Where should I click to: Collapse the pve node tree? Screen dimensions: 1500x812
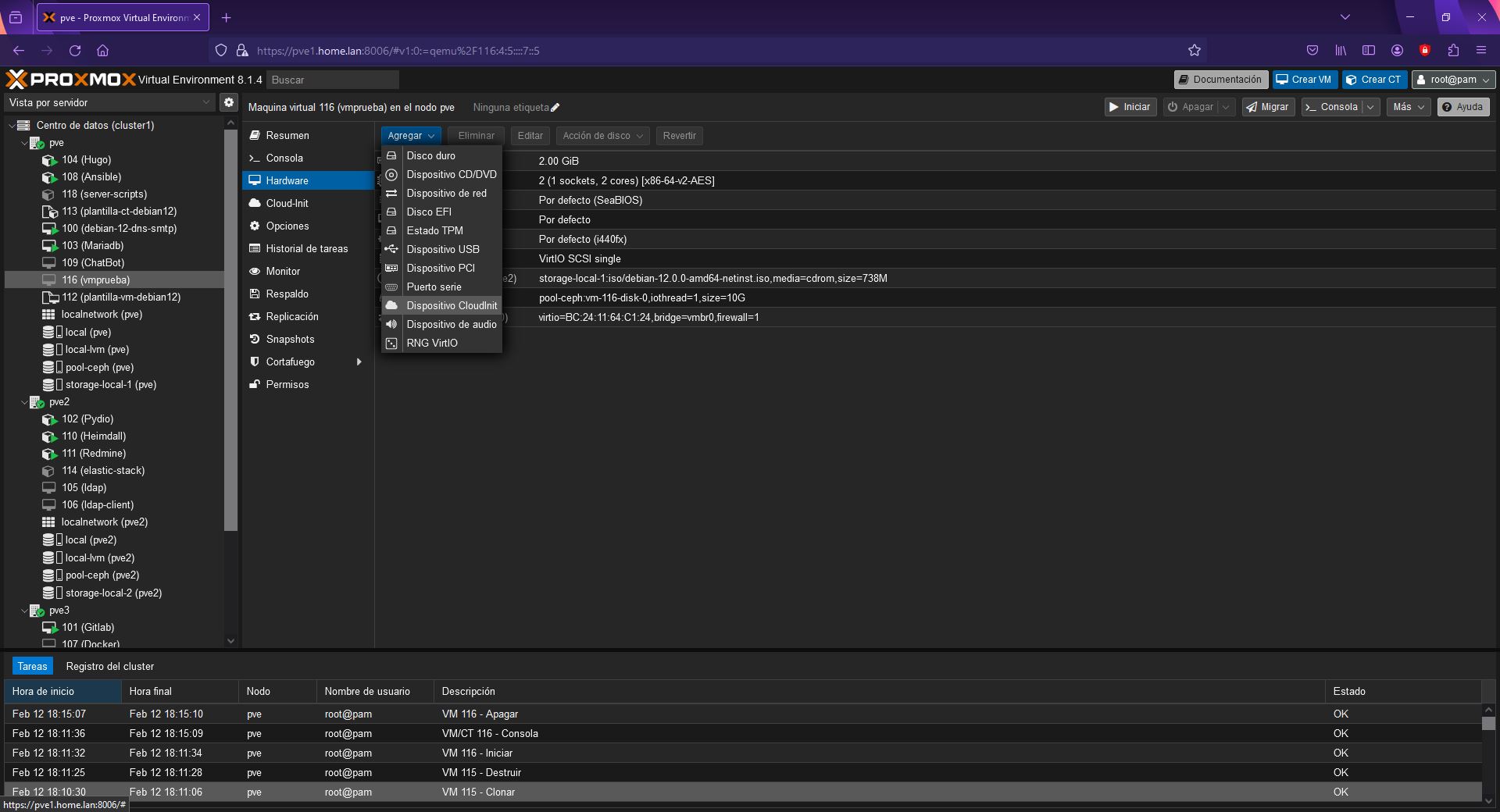click(x=24, y=143)
